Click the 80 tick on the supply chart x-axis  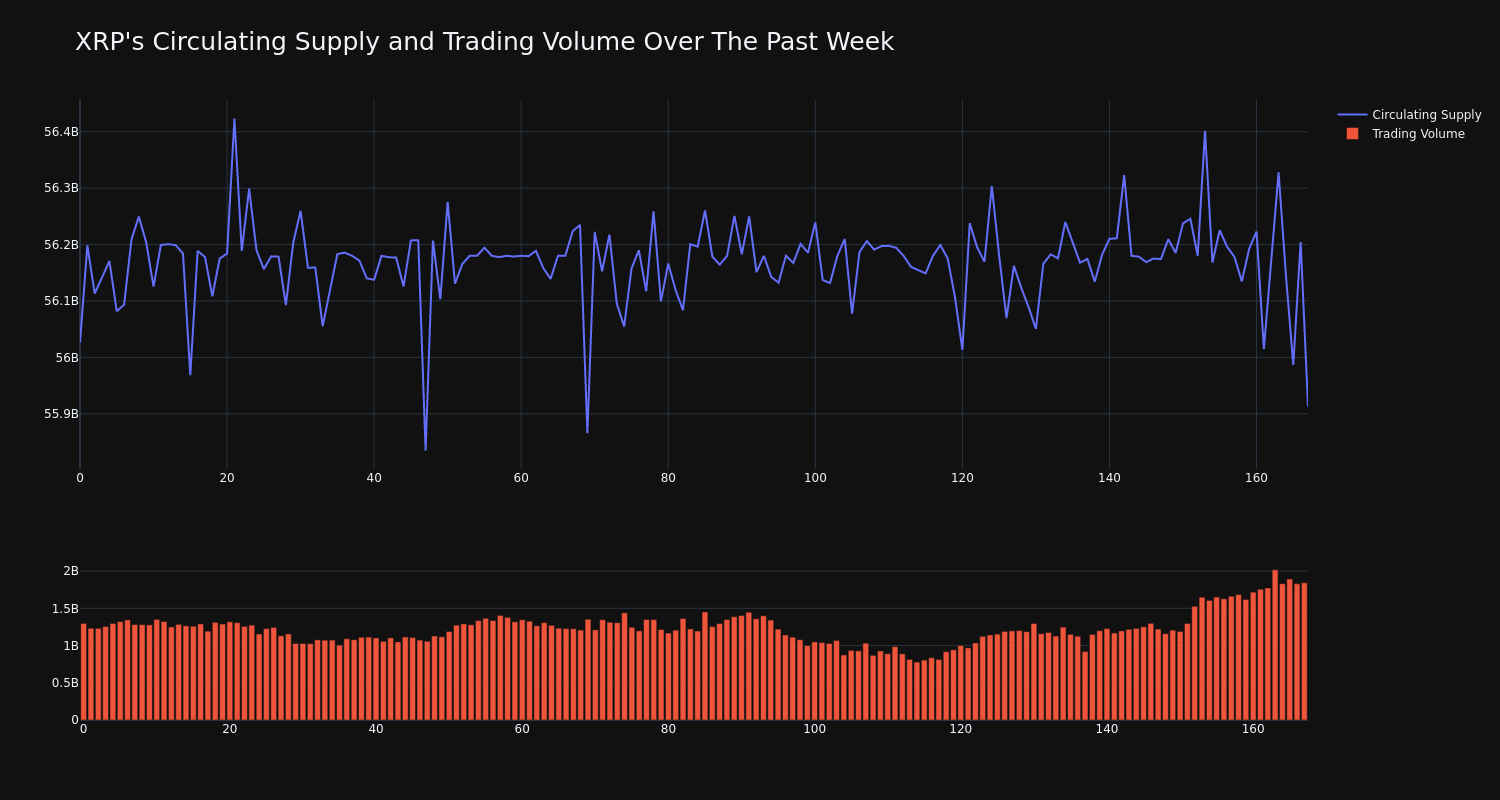[668, 478]
